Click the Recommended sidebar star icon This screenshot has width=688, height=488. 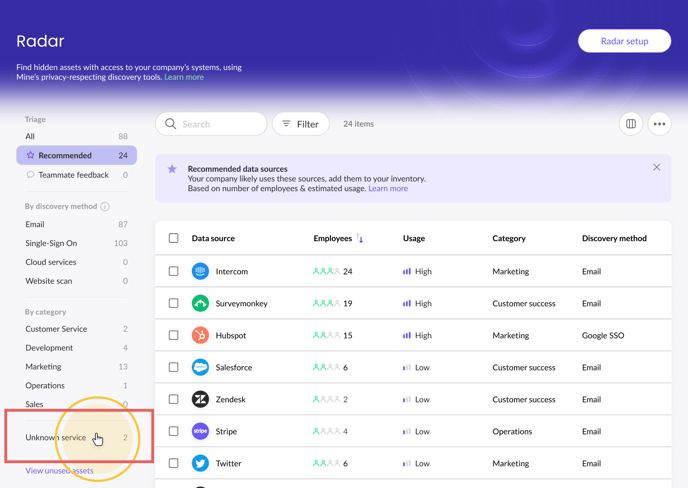coord(30,155)
